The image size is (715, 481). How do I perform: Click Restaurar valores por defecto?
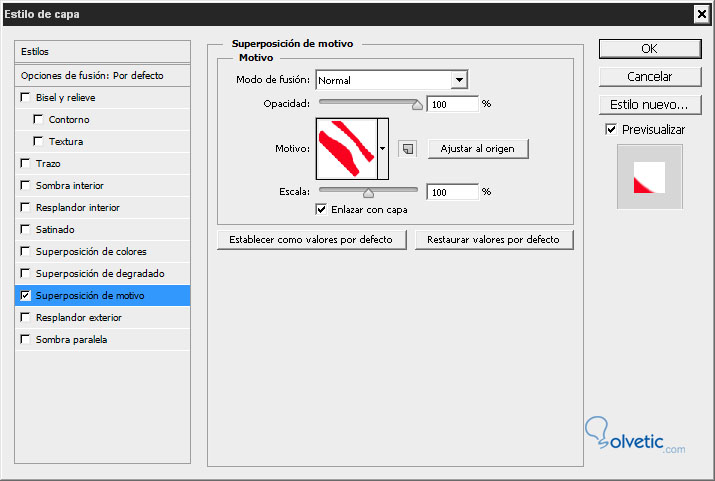pyautogui.click(x=494, y=240)
